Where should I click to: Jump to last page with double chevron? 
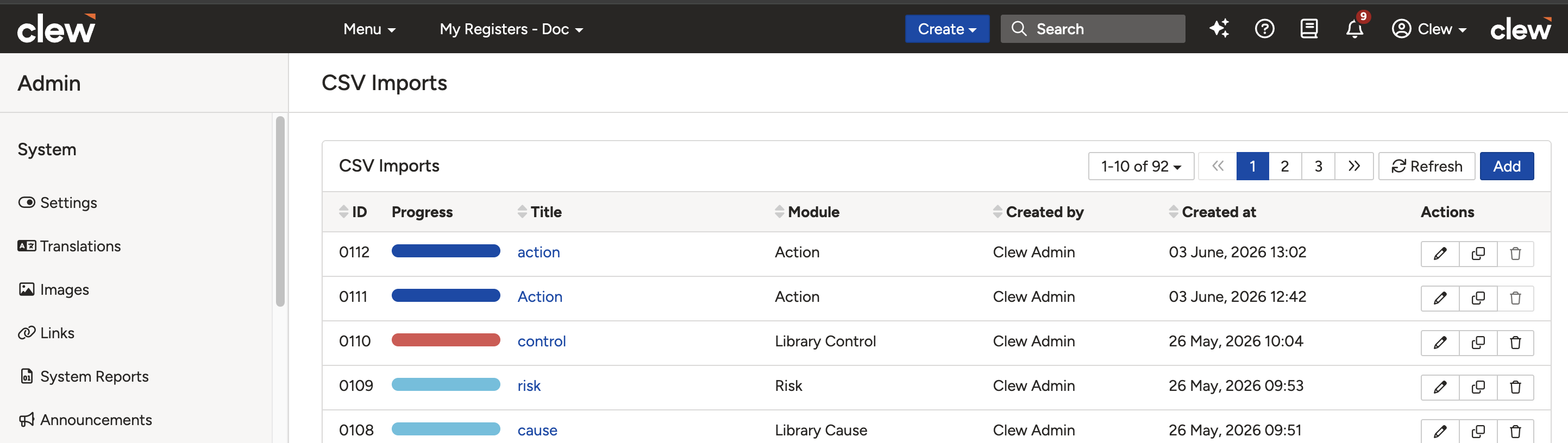pos(1354,166)
